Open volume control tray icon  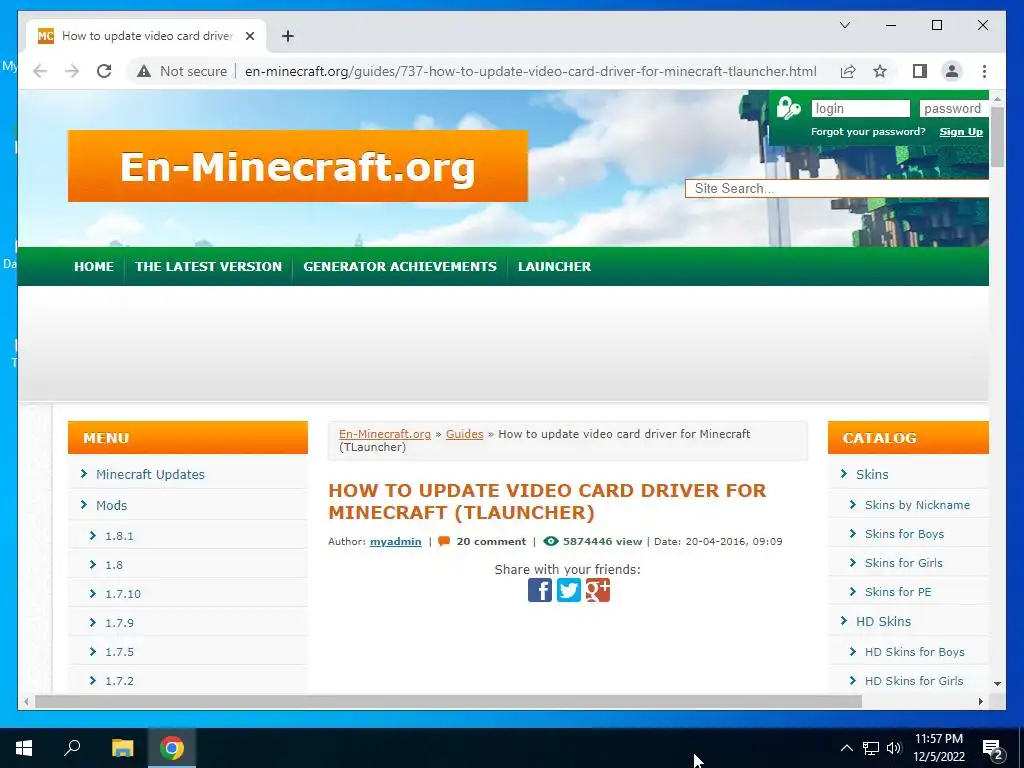(894, 748)
